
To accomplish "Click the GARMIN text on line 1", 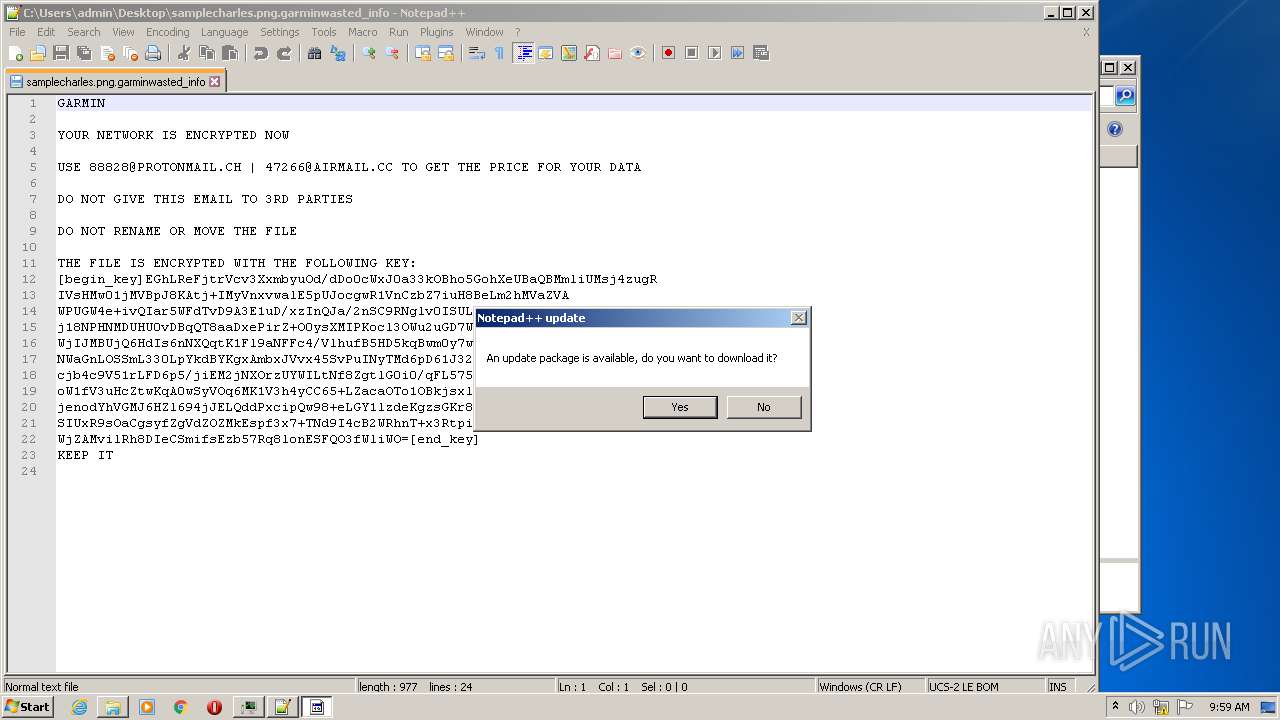I will [x=81, y=103].
